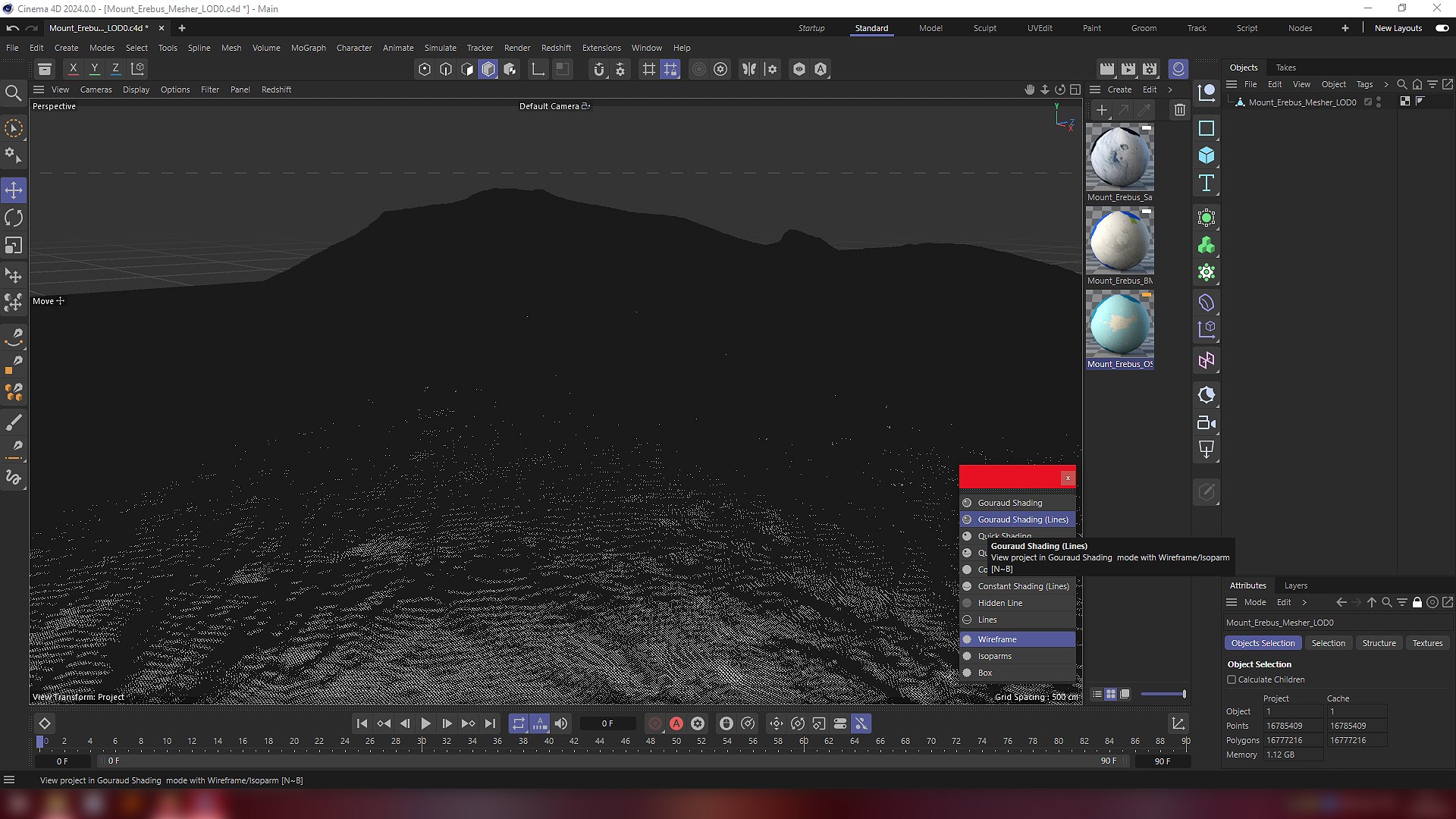
Task: Click the Record Active Objects button
Action: click(655, 723)
